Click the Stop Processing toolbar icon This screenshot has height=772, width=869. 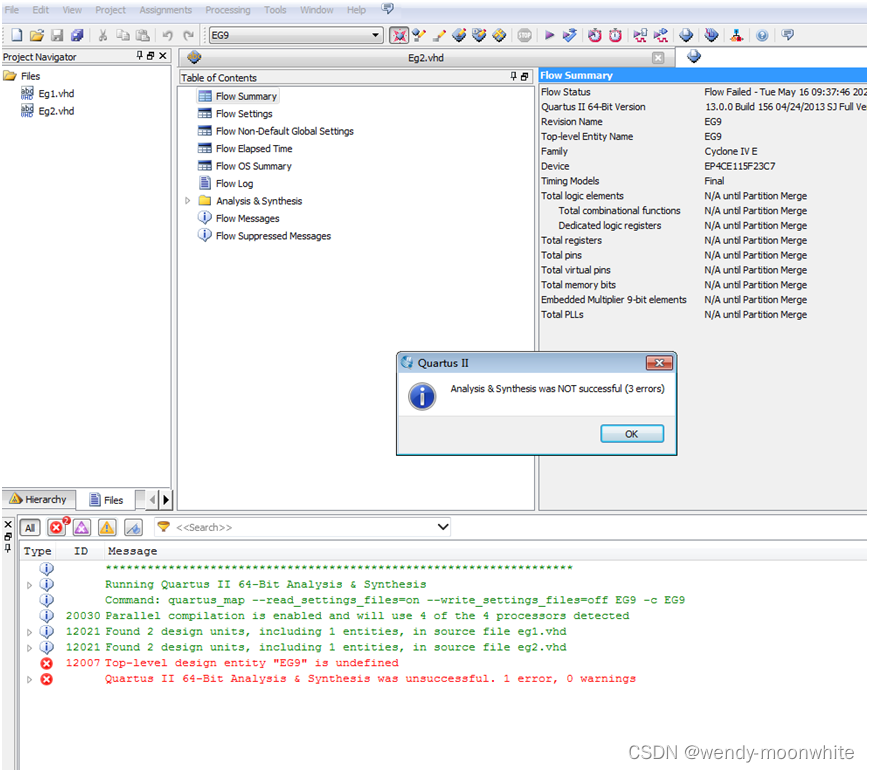(x=524, y=35)
